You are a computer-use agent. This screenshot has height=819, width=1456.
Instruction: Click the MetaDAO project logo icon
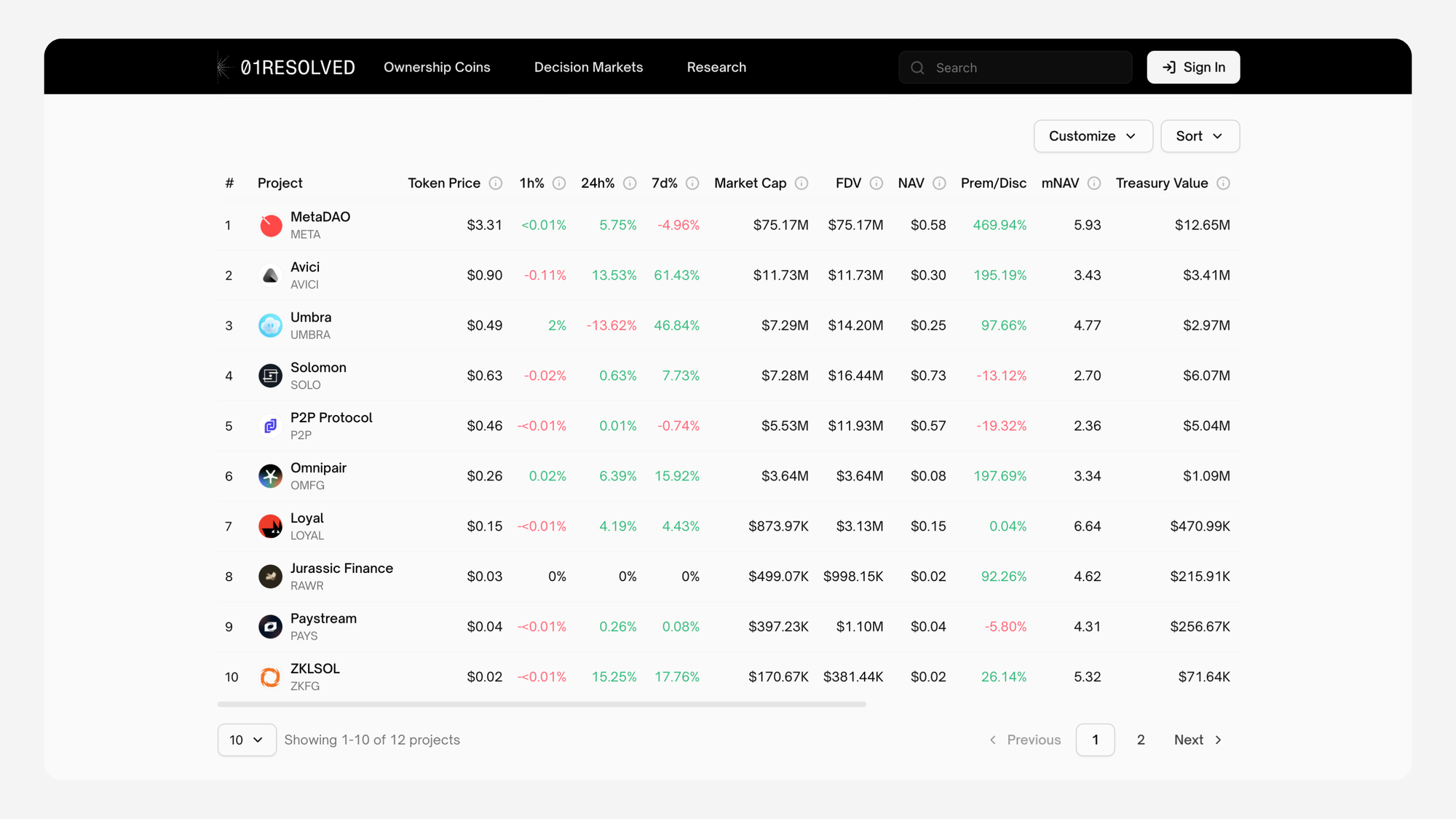click(x=271, y=226)
